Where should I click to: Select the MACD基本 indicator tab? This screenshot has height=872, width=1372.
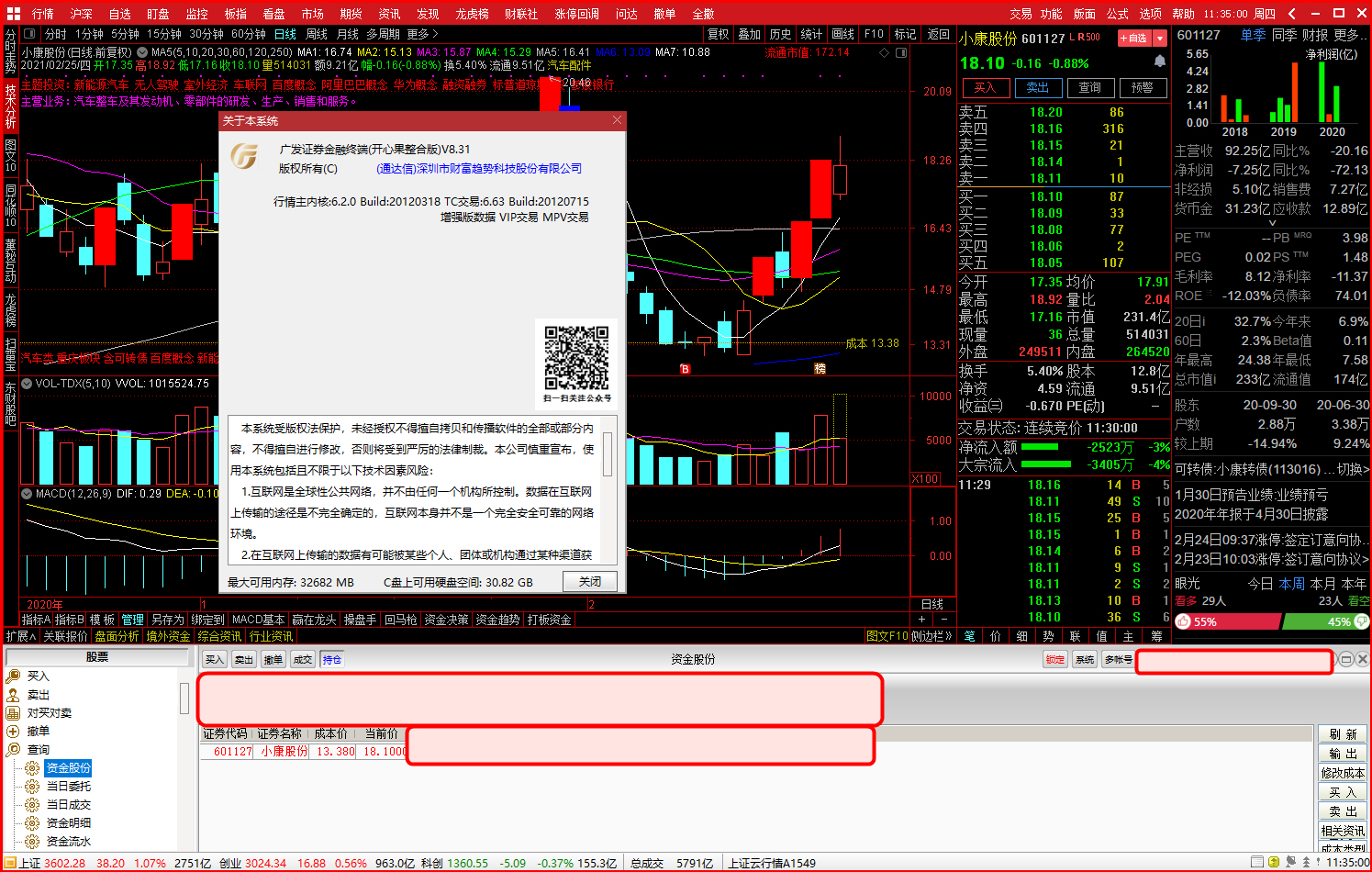click(258, 620)
